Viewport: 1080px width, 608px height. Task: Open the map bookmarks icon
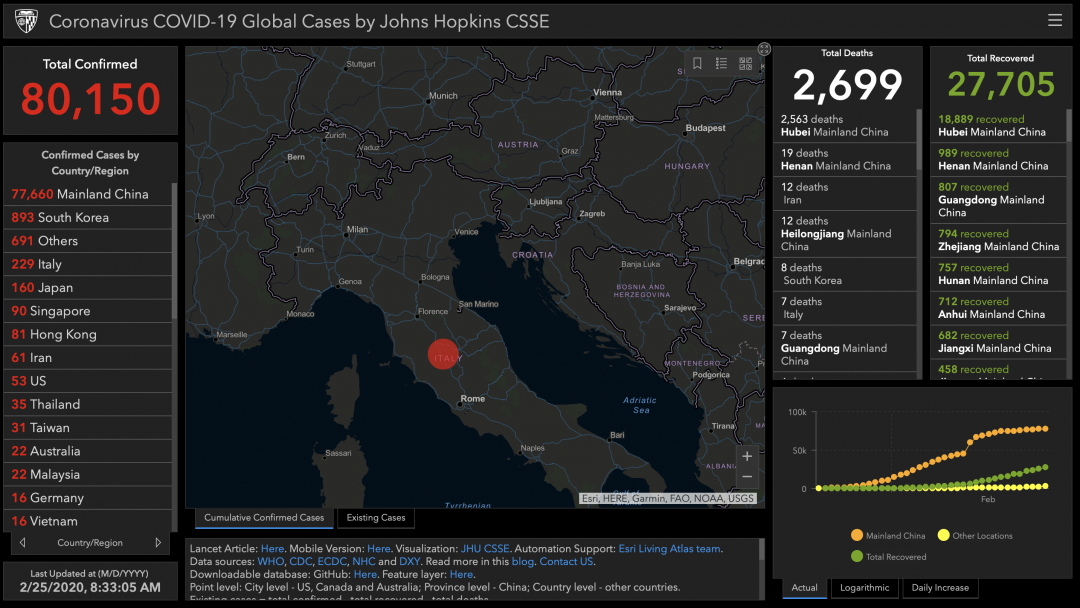pyautogui.click(x=697, y=63)
